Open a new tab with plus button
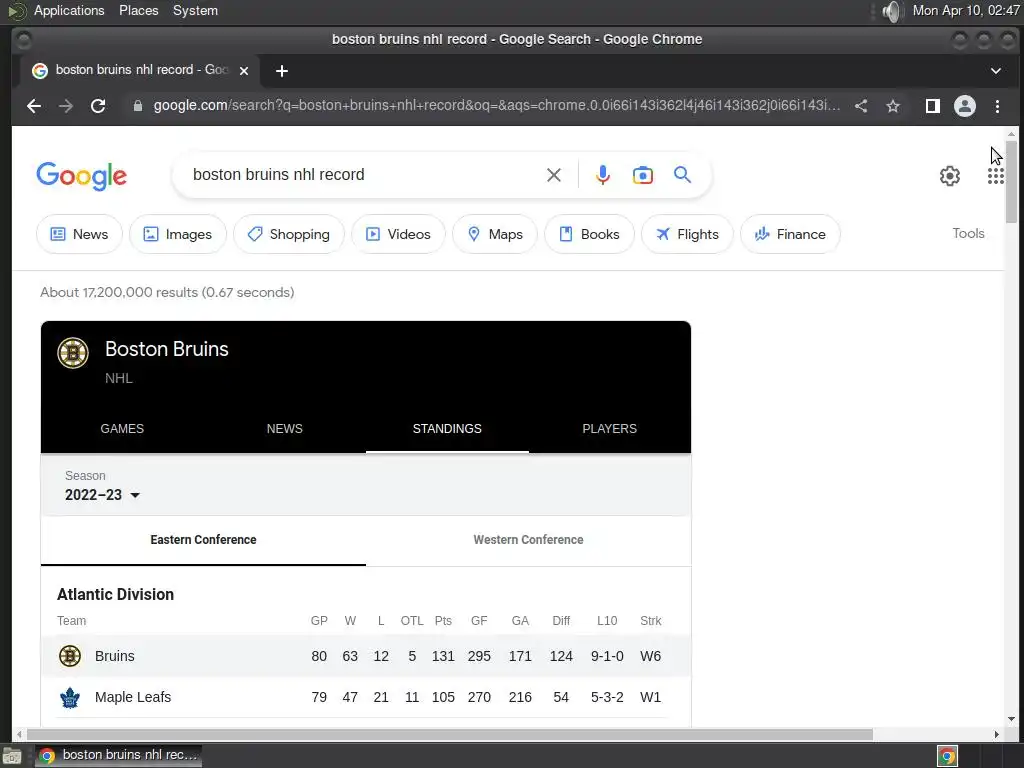1024x768 pixels. [281, 71]
